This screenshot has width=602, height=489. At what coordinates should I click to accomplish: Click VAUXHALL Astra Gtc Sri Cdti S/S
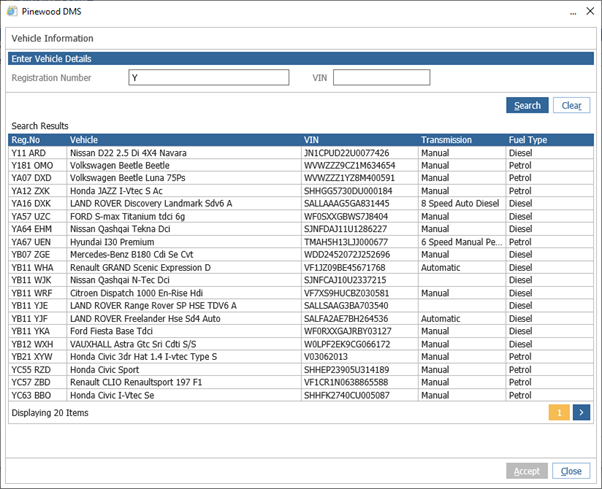point(133,344)
